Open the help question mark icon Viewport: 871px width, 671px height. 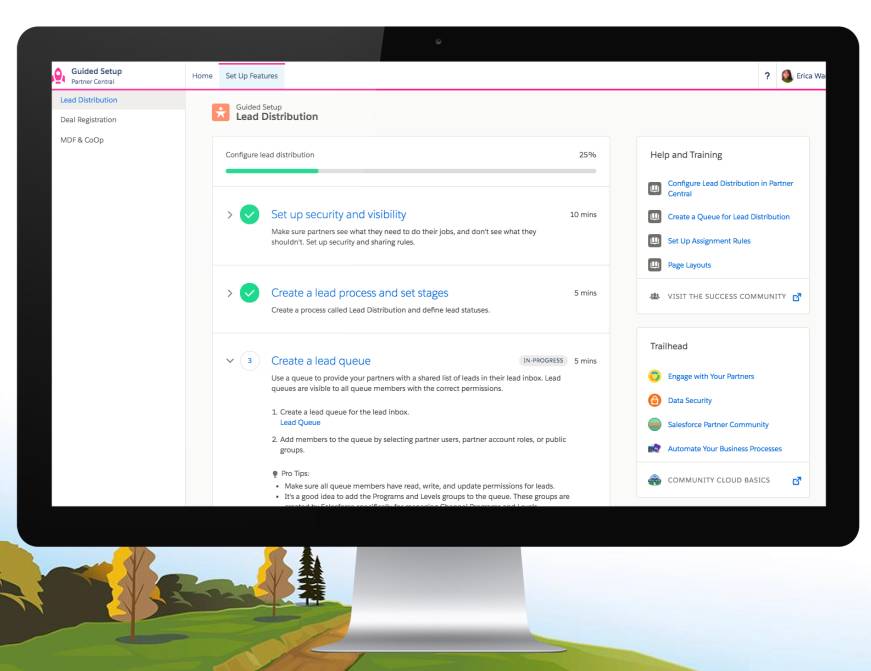click(x=767, y=76)
